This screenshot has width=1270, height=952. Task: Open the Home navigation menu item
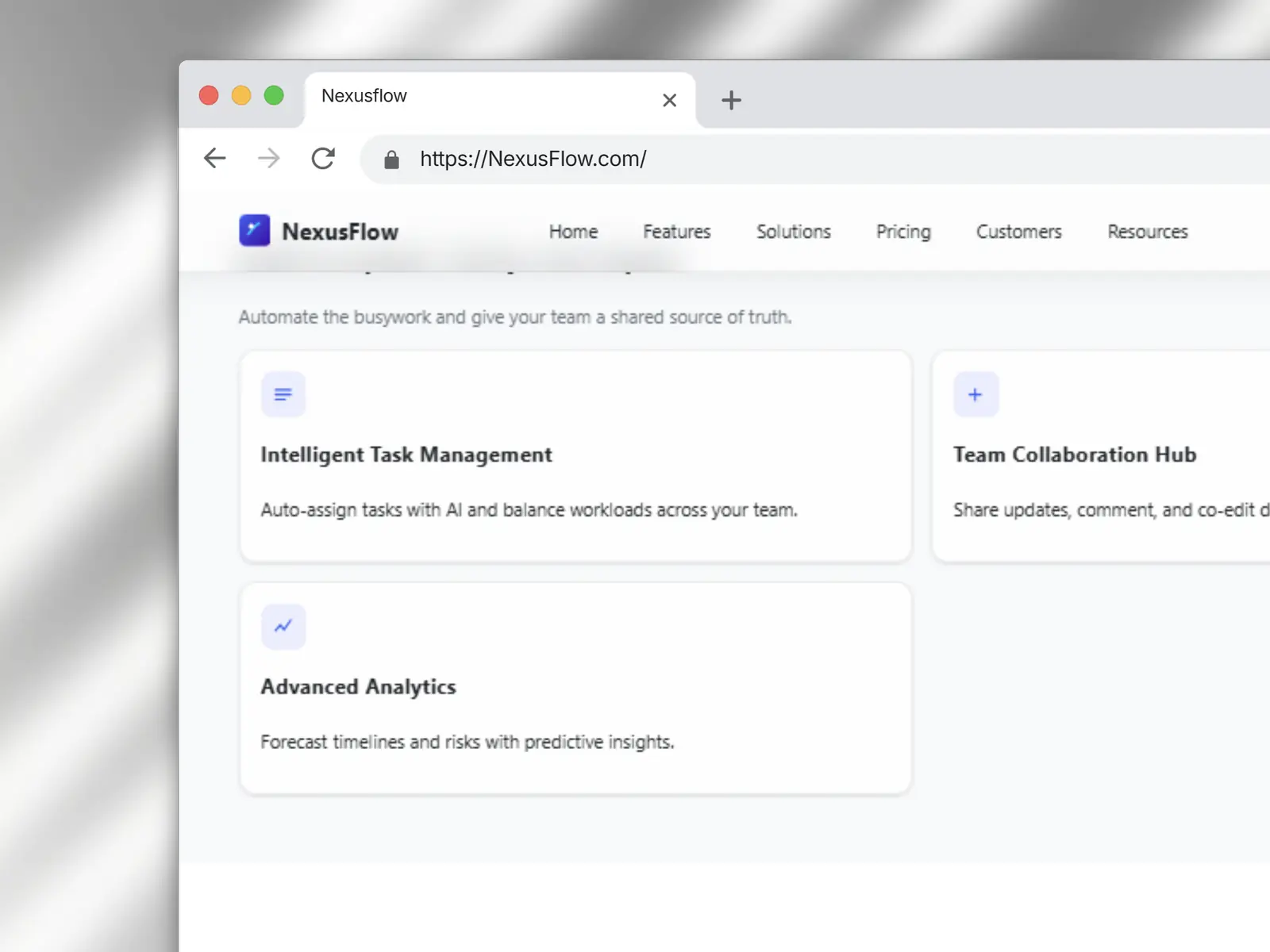pos(573,232)
